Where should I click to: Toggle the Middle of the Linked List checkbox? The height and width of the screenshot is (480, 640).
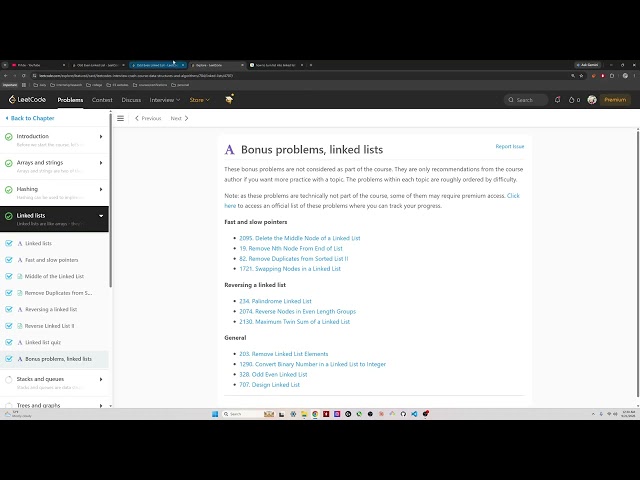pos(9,276)
